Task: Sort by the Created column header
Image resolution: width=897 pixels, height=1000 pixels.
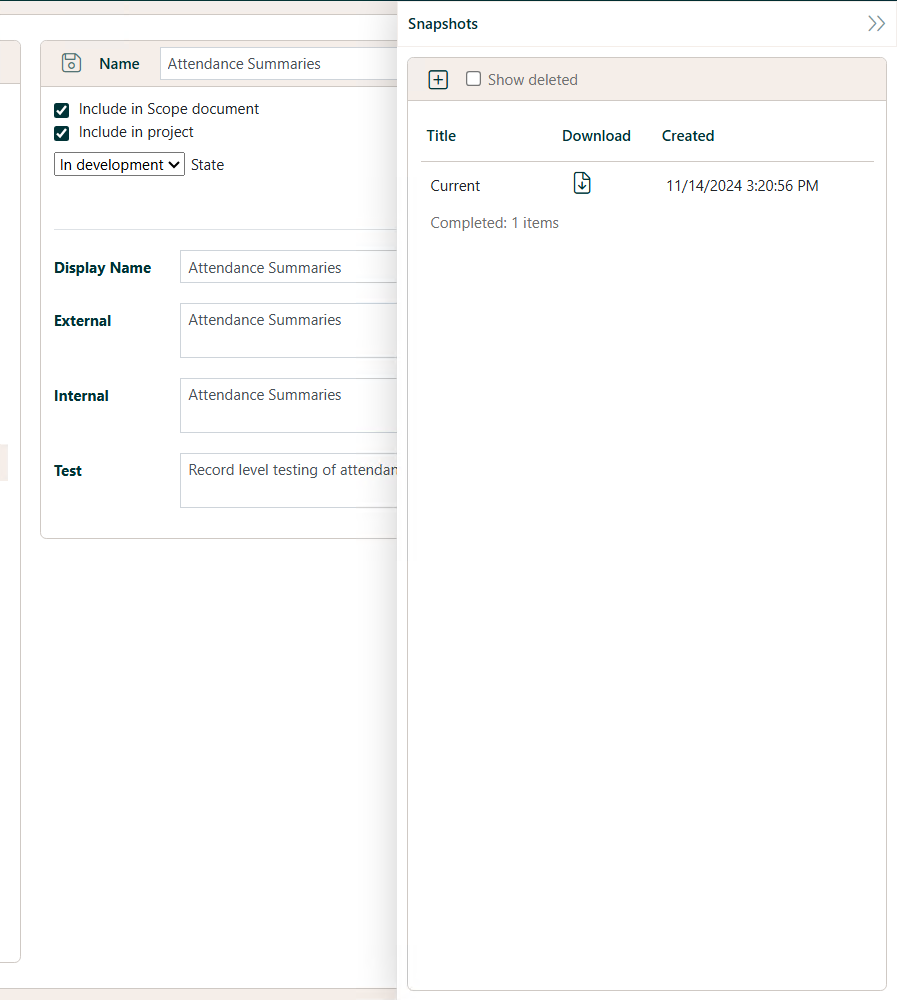Action: (x=688, y=136)
